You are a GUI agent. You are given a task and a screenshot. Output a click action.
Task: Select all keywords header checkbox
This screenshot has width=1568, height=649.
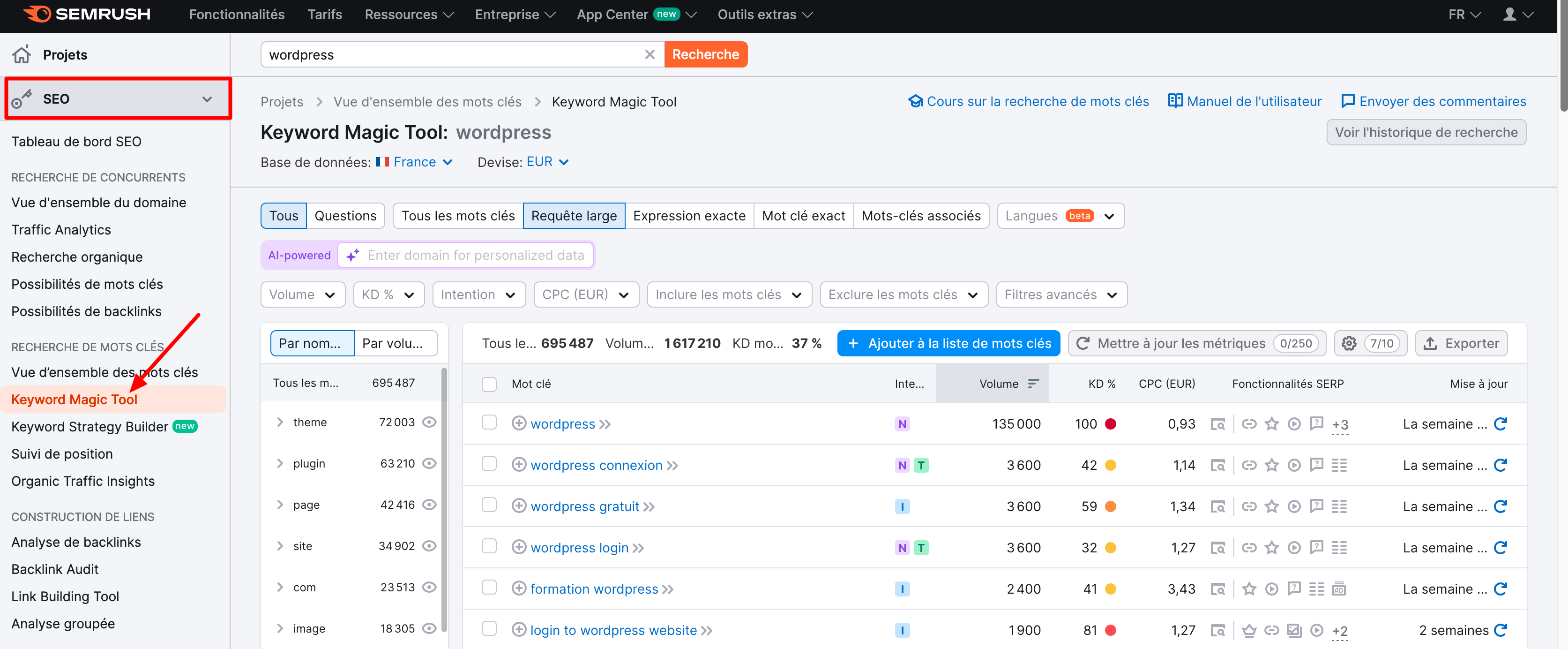pyautogui.click(x=489, y=384)
